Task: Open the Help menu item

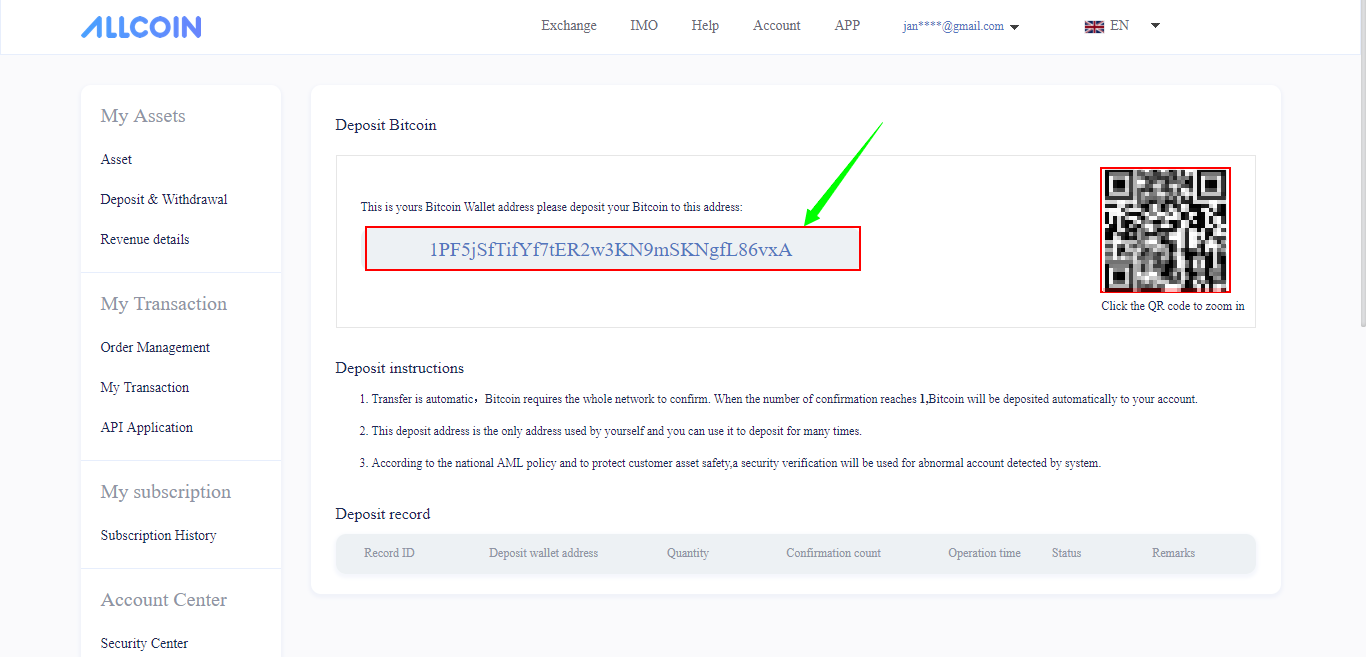Action: [705, 26]
